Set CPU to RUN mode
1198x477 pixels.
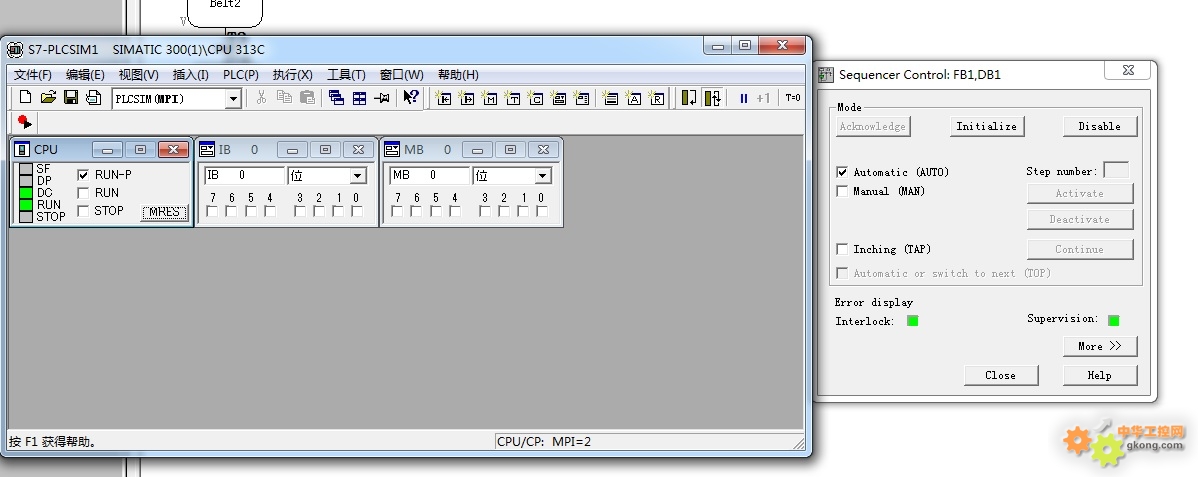(83, 193)
